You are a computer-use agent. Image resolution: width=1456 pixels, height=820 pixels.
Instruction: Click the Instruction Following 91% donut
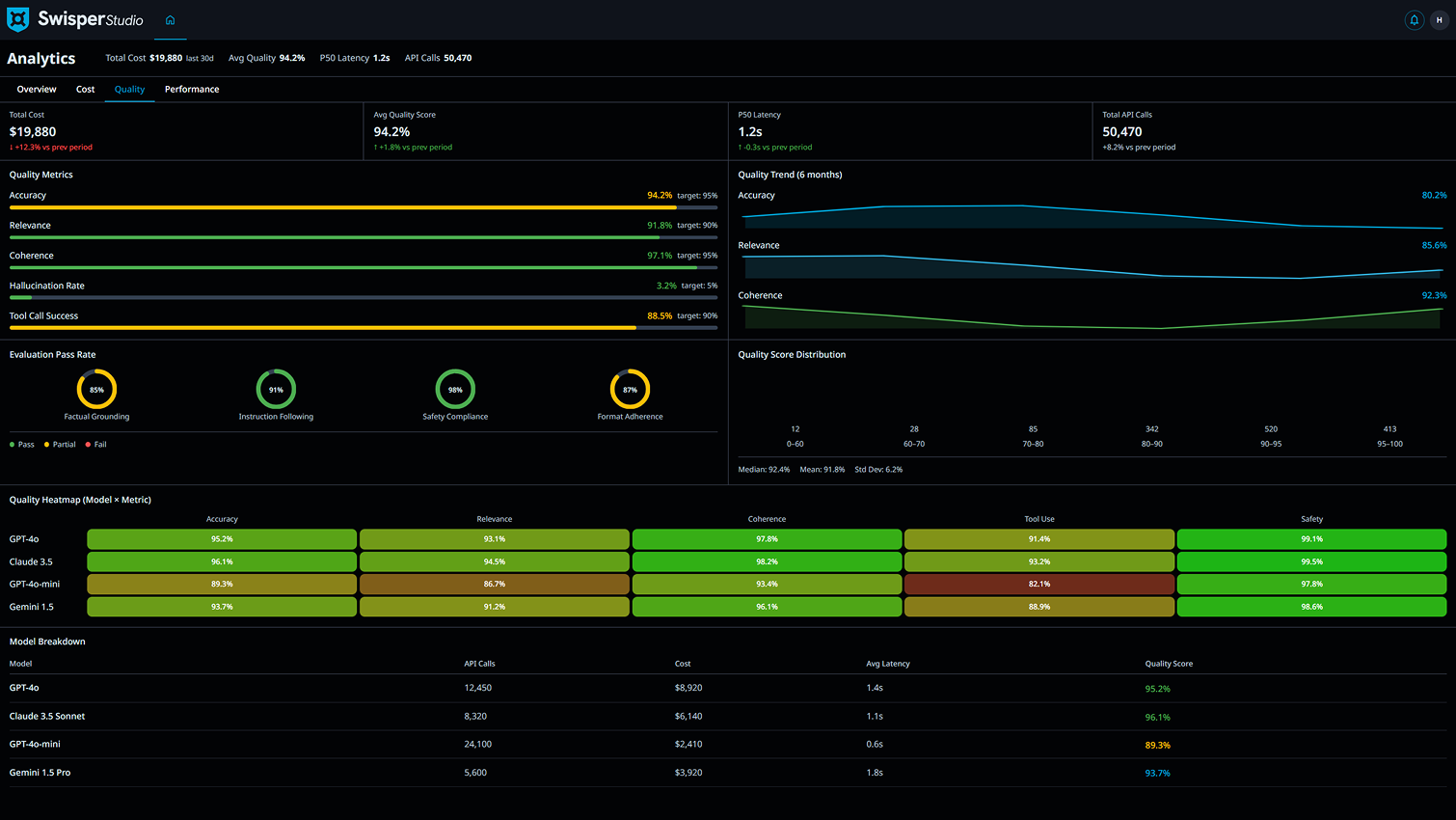276,390
